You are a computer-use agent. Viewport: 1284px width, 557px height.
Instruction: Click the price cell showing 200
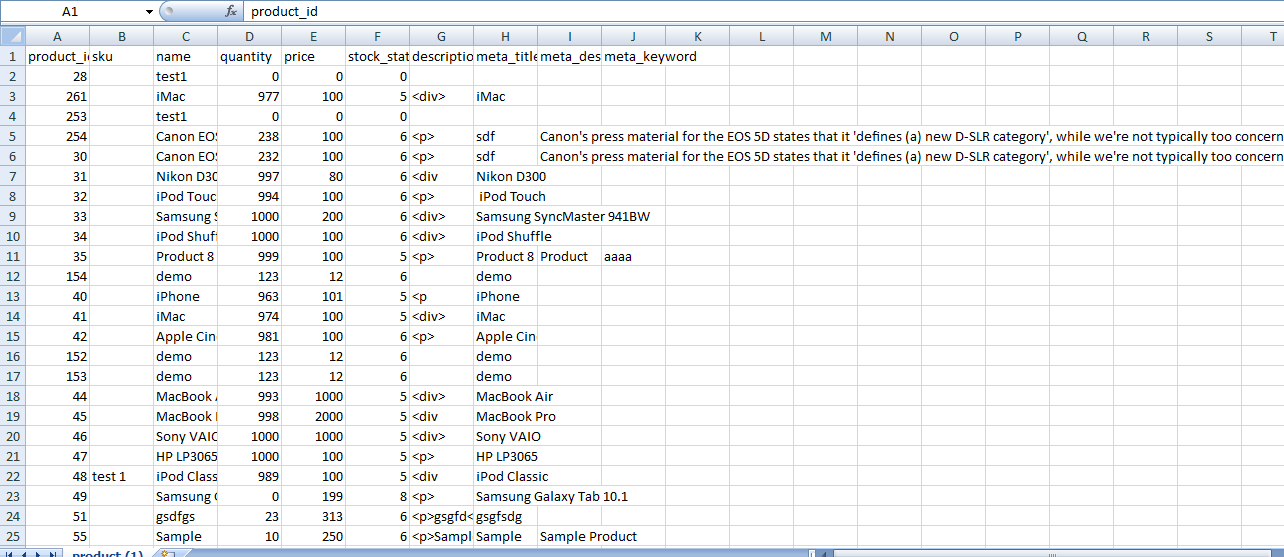pyautogui.click(x=313, y=217)
